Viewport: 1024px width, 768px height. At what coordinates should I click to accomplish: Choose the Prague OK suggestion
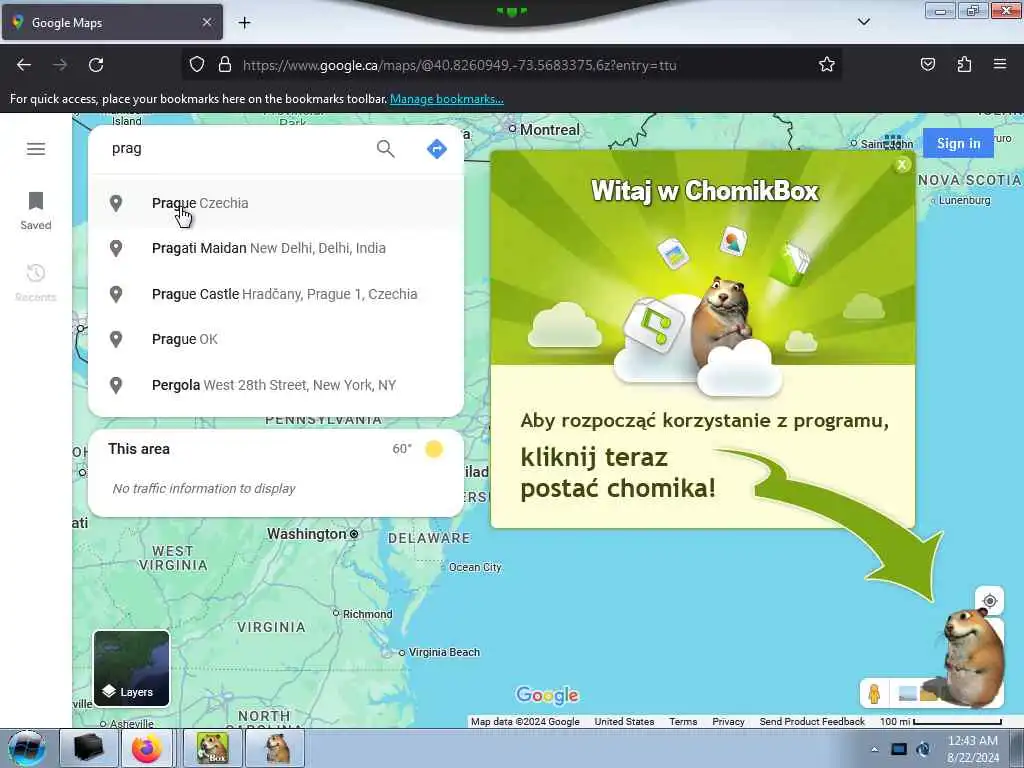[x=276, y=340]
